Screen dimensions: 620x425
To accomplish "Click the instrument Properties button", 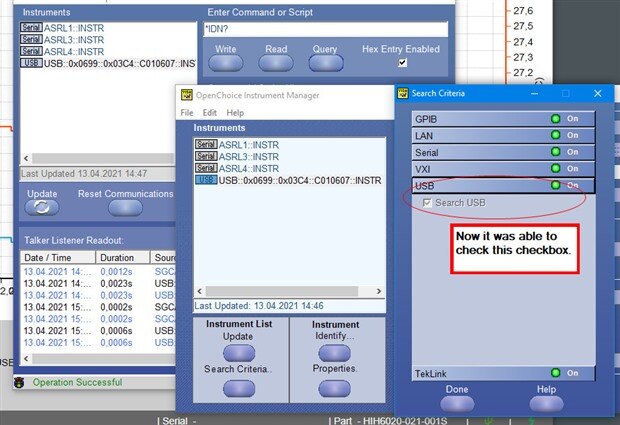I will (335, 388).
